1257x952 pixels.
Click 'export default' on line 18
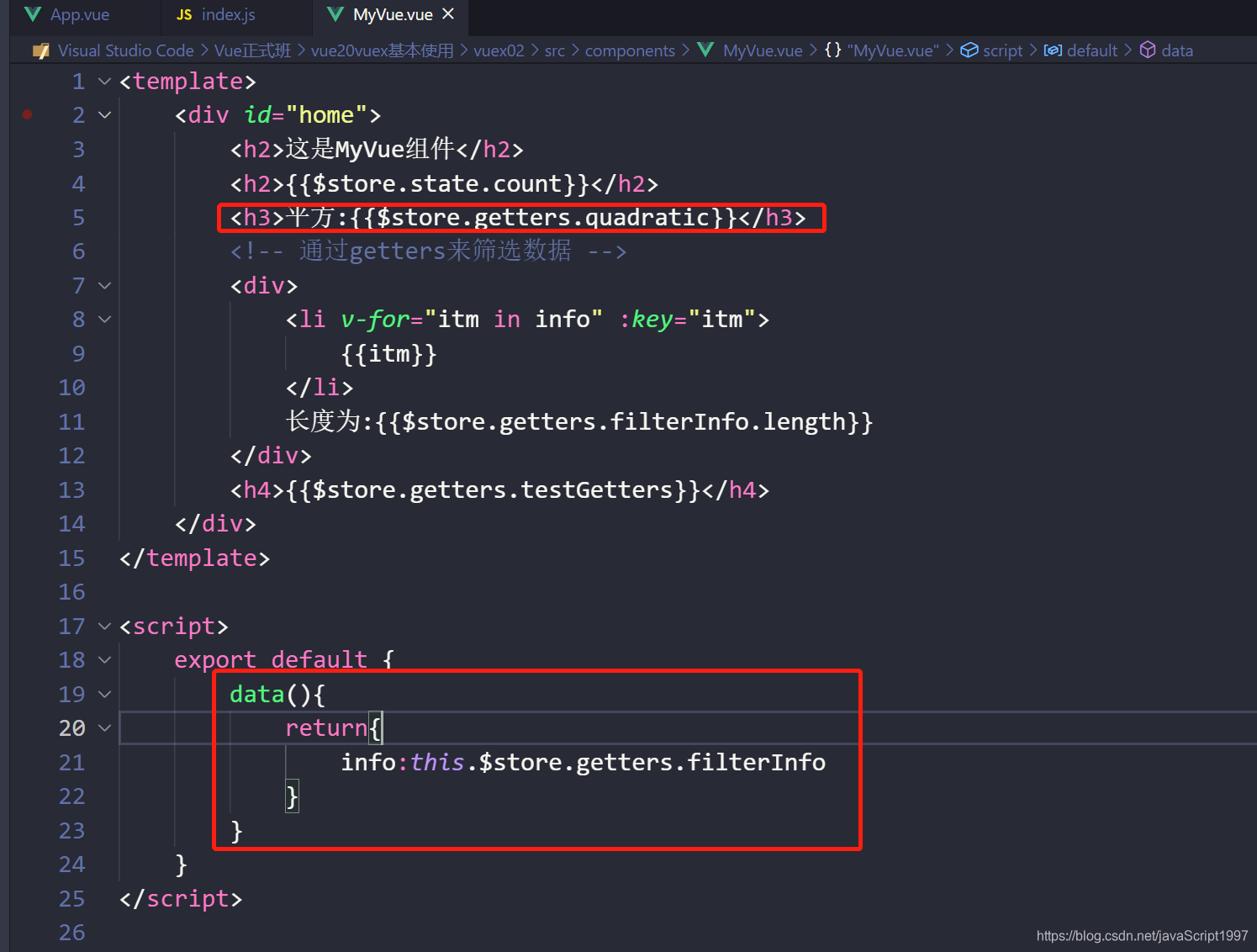click(x=271, y=660)
